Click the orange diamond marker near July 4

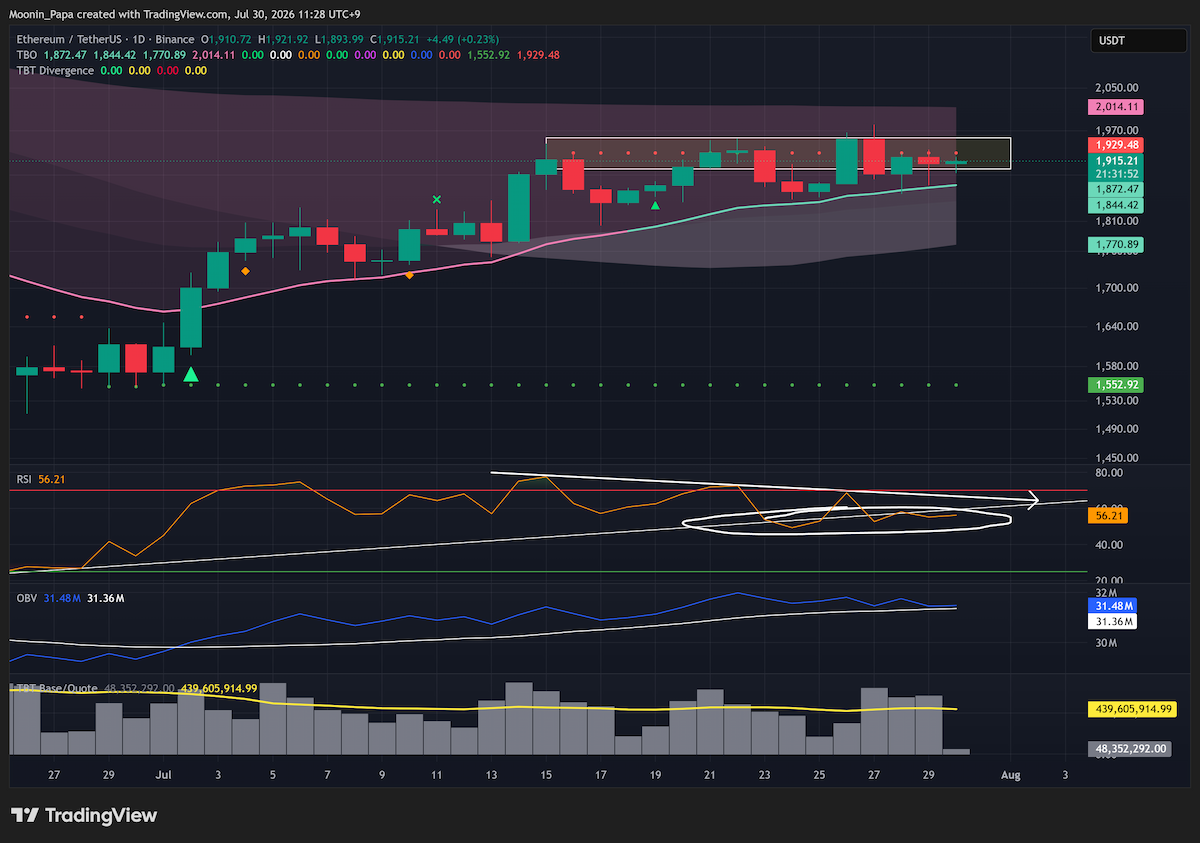245,270
